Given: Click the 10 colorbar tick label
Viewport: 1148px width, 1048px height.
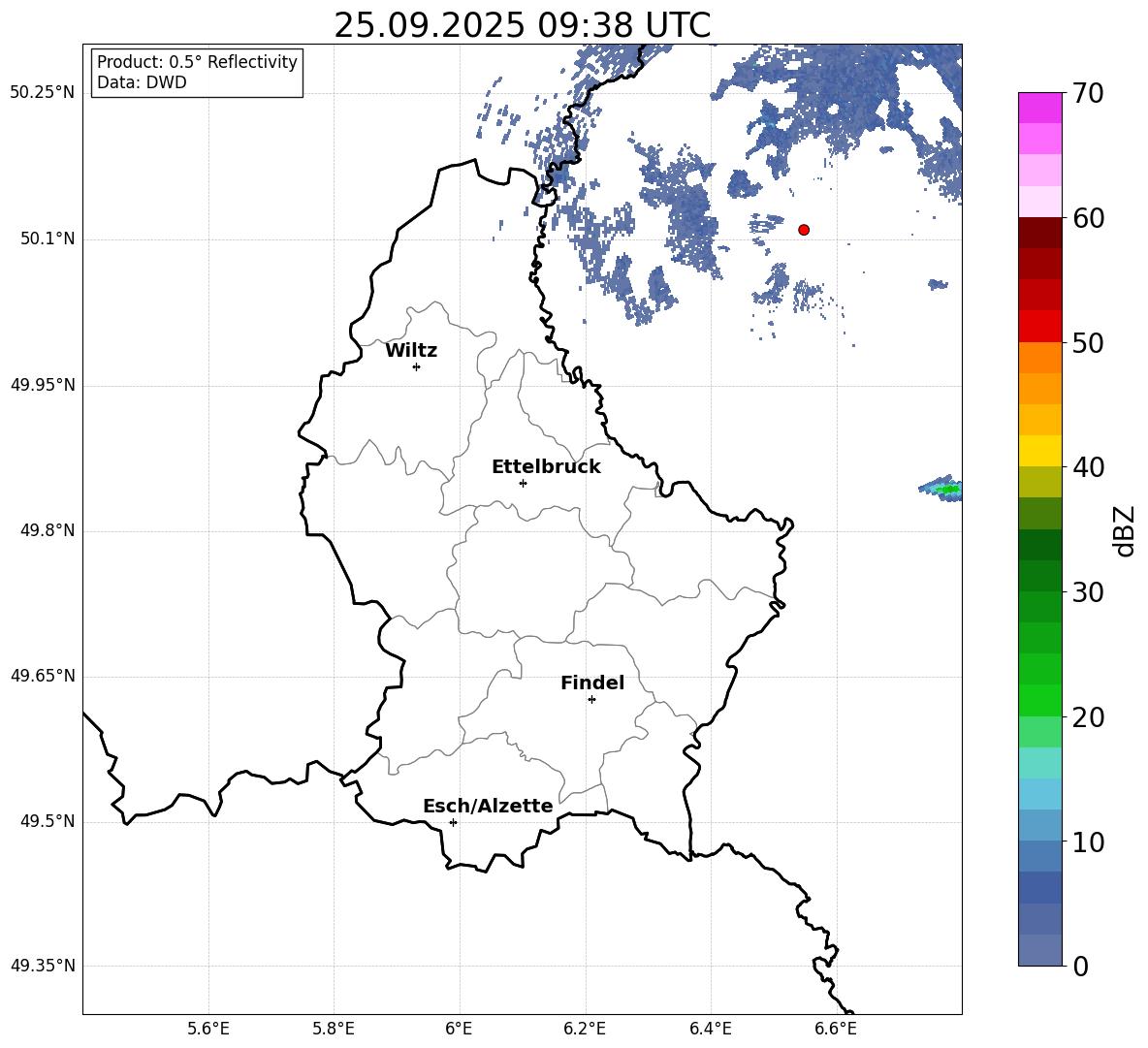Looking at the screenshot, I should [1088, 842].
